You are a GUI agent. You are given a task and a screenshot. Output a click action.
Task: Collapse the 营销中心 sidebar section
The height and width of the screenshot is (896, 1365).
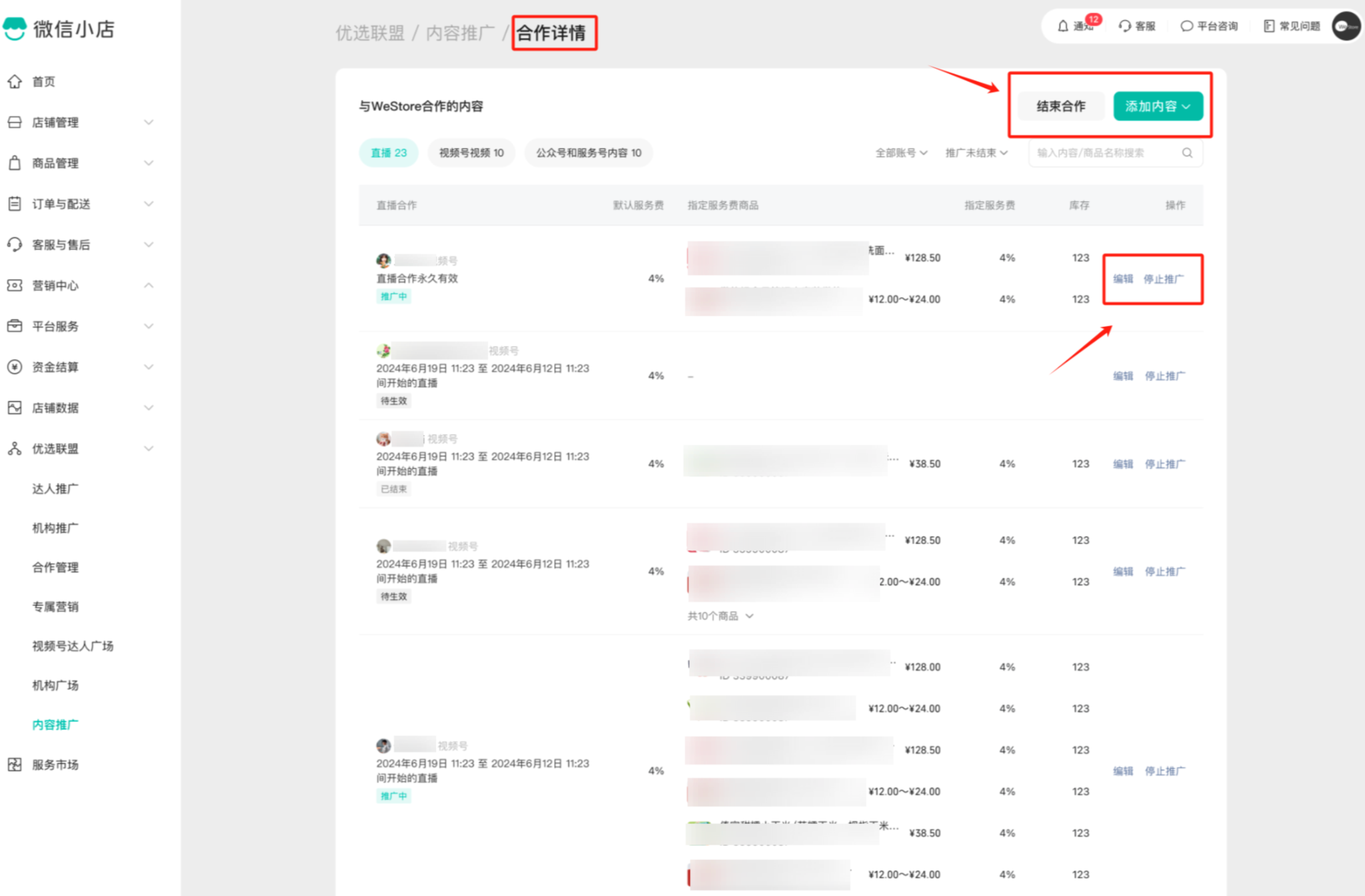click(x=149, y=285)
